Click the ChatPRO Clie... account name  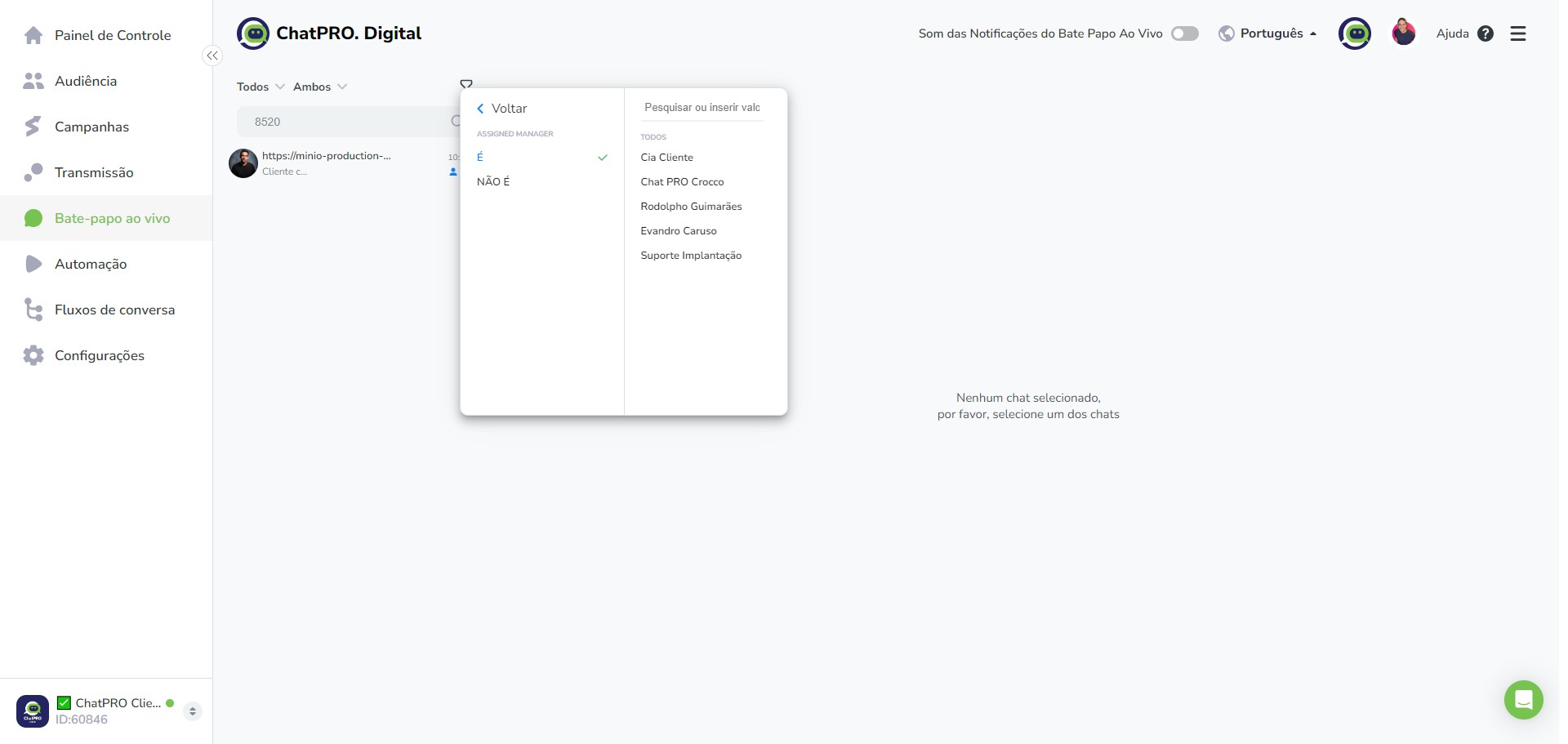[x=118, y=703]
